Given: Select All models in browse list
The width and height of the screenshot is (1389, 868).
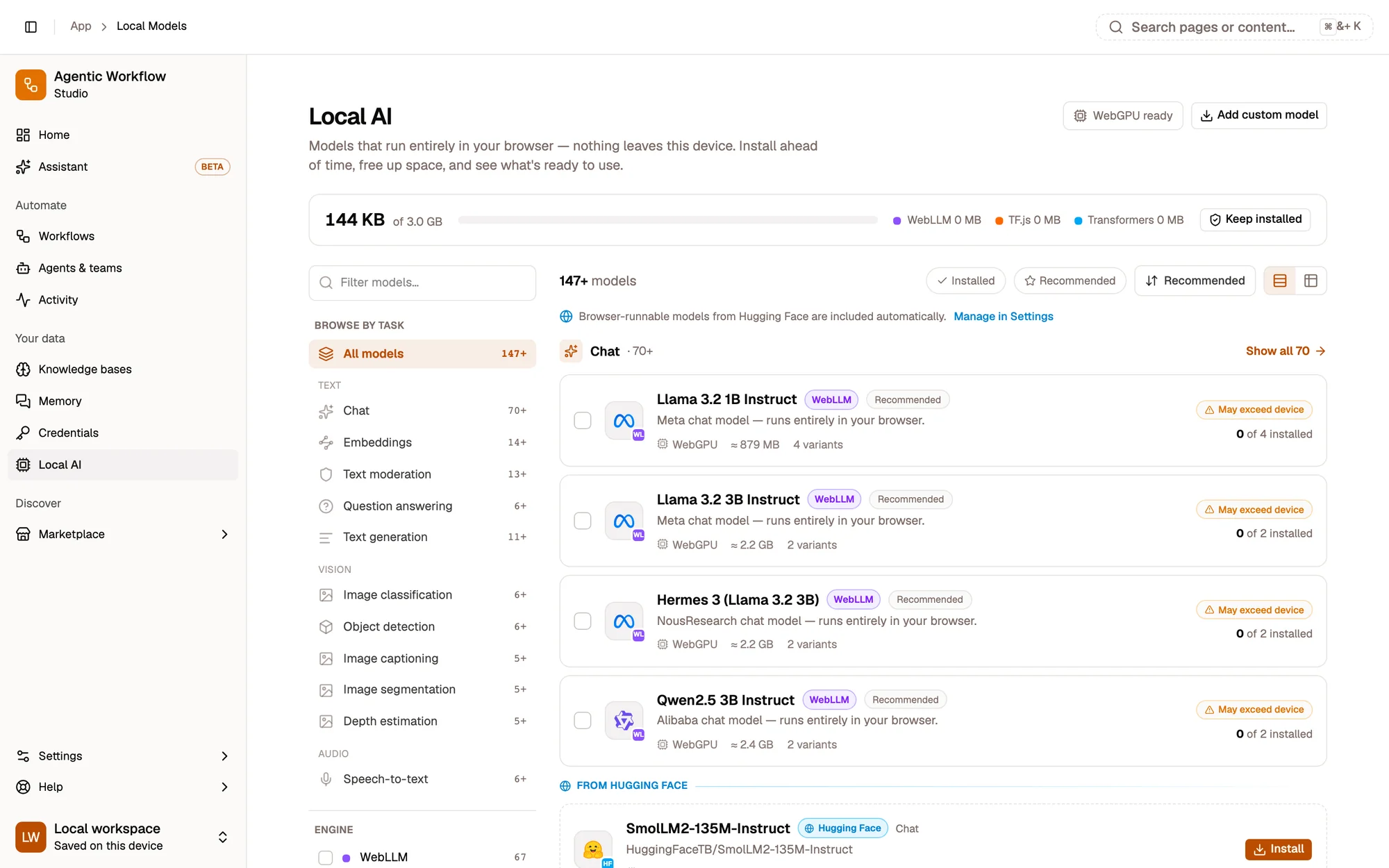Looking at the screenshot, I should [422, 353].
